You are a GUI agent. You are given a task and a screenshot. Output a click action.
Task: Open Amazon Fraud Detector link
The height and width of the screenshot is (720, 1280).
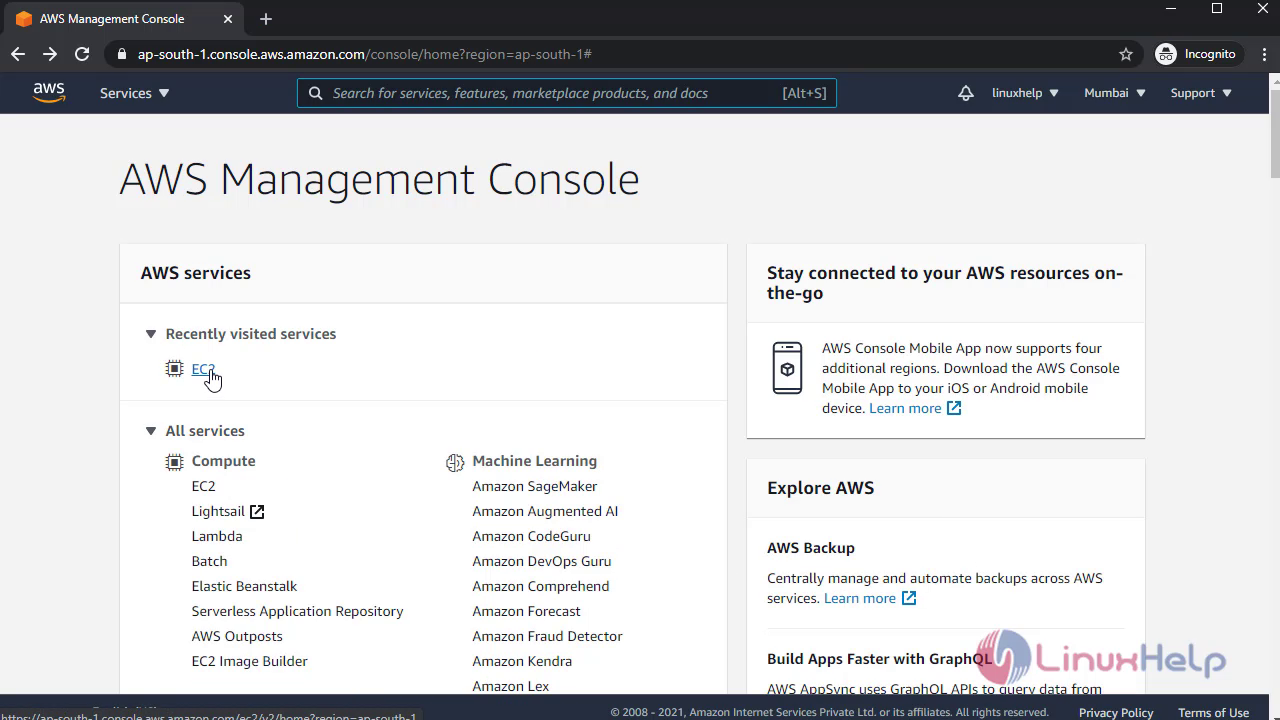(x=547, y=636)
